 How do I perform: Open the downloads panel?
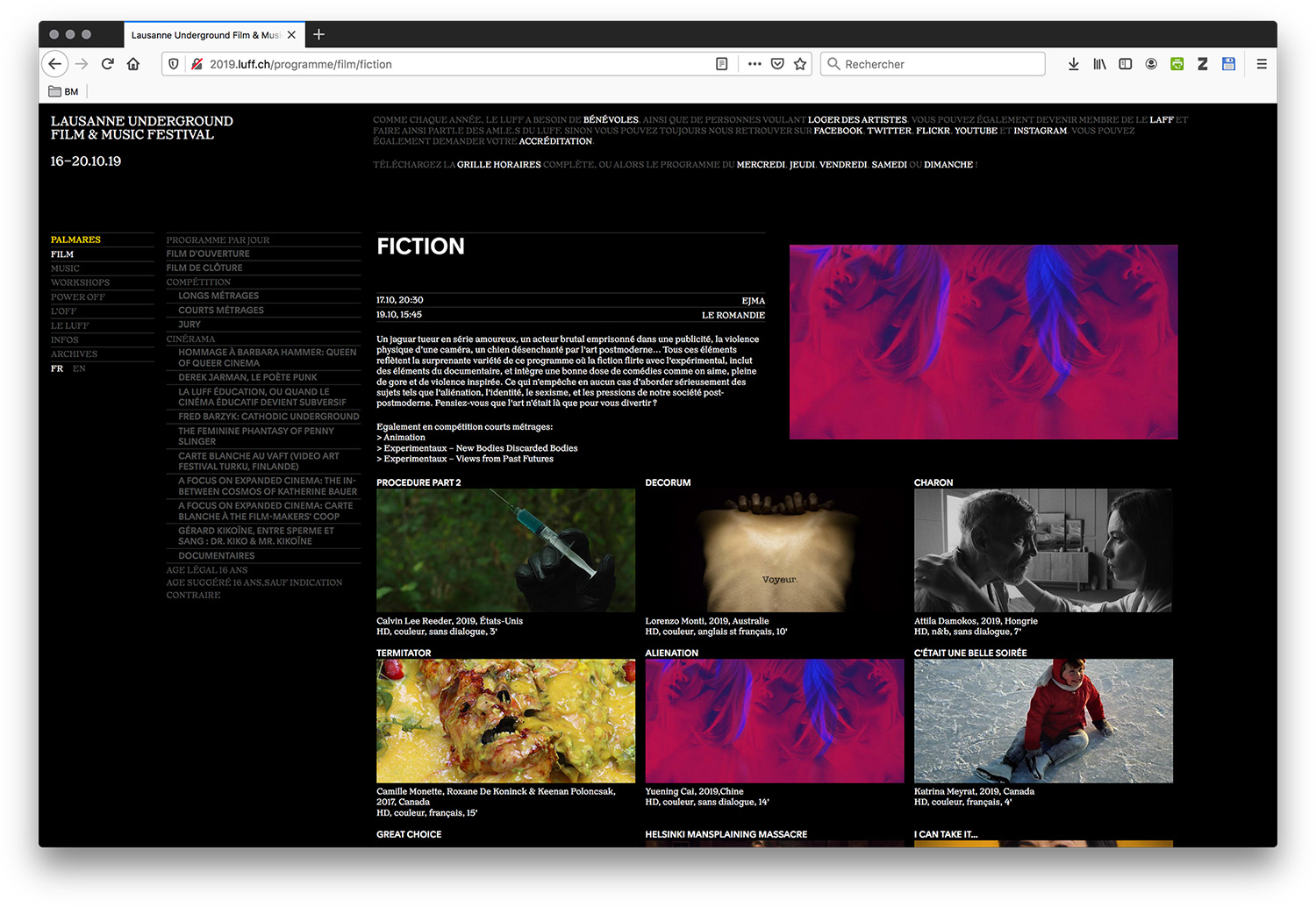(1073, 64)
